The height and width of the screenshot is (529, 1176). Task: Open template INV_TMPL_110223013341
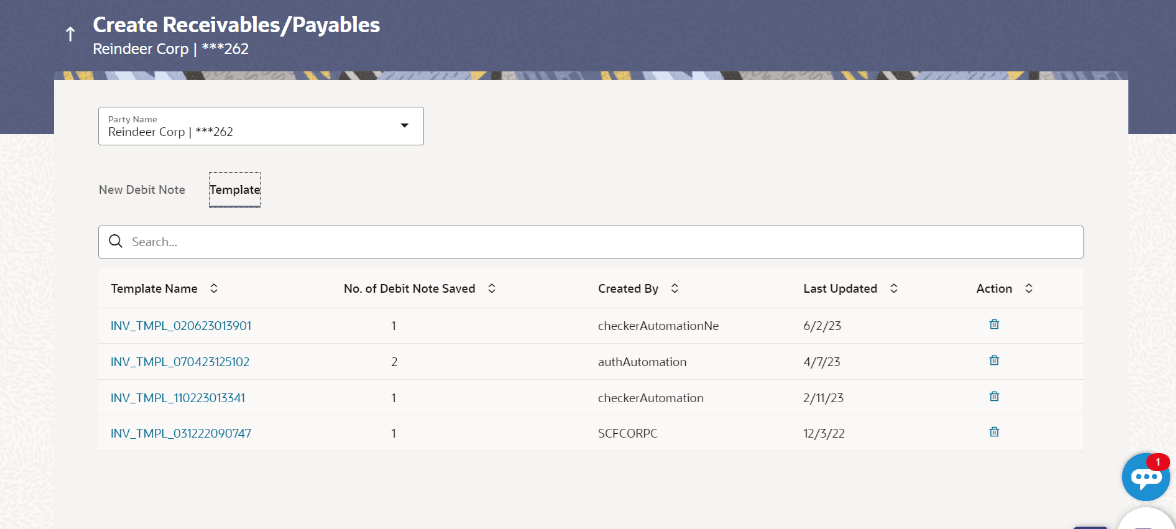click(x=178, y=398)
